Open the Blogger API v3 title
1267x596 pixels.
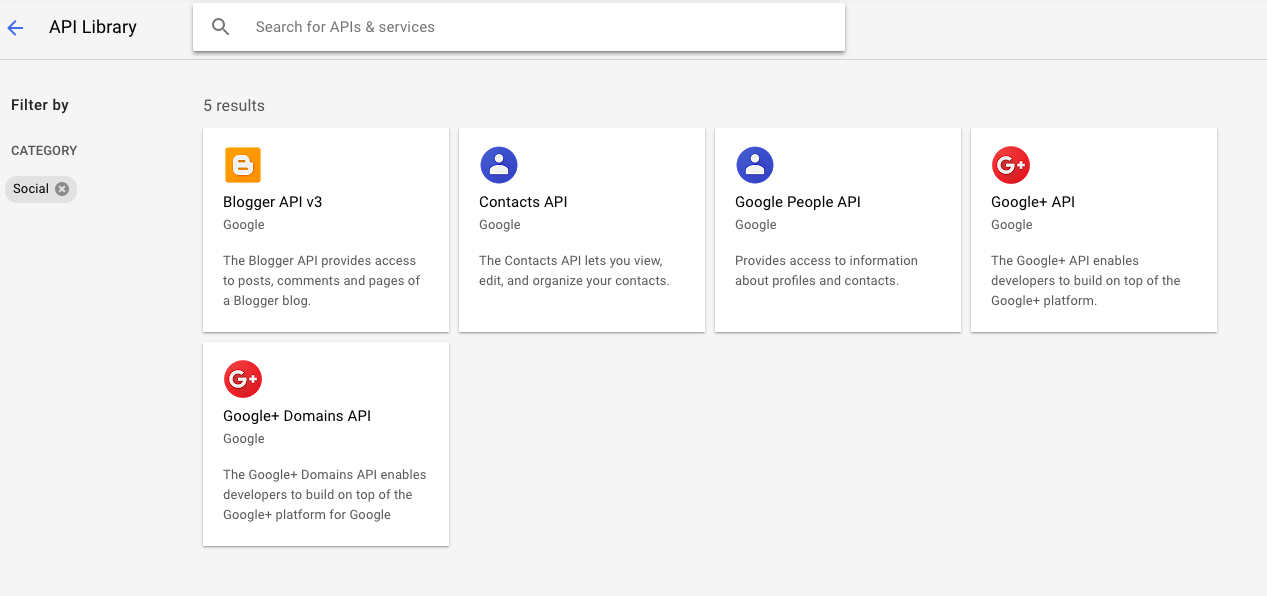coord(272,202)
